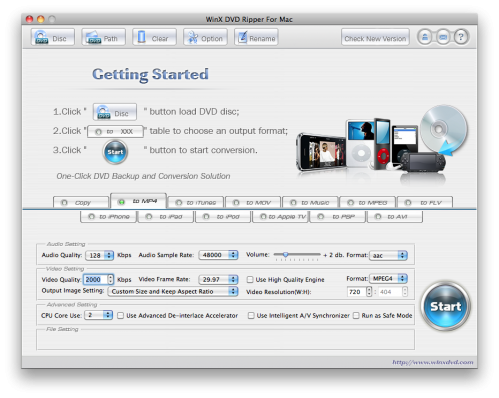Click the round email icon button
This screenshot has width=499, height=398.
click(x=443, y=37)
